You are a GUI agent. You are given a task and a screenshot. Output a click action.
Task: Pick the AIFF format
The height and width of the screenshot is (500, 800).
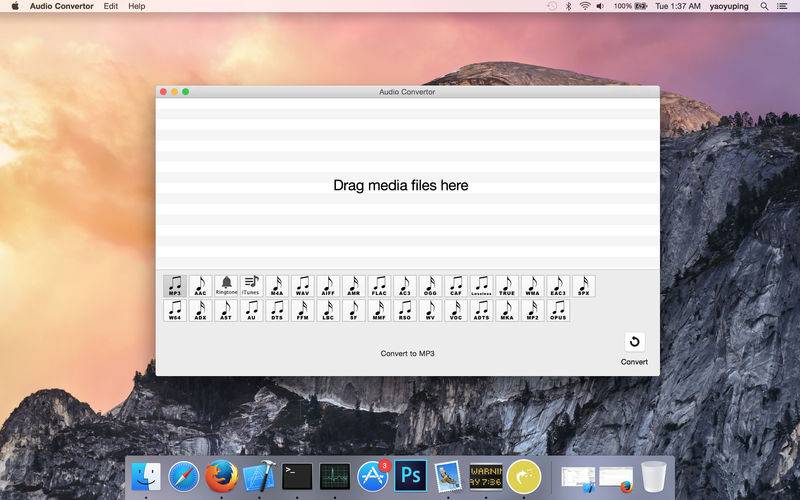[x=328, y=286]
